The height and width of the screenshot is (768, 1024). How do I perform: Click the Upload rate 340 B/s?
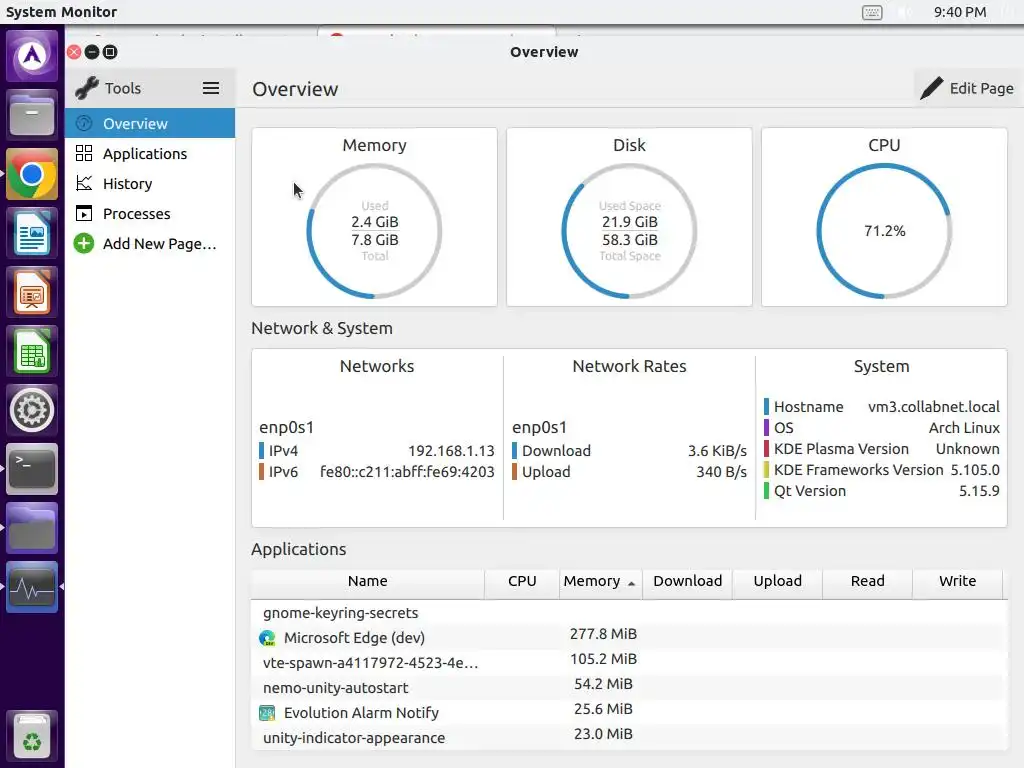click(x=722, y=472)
